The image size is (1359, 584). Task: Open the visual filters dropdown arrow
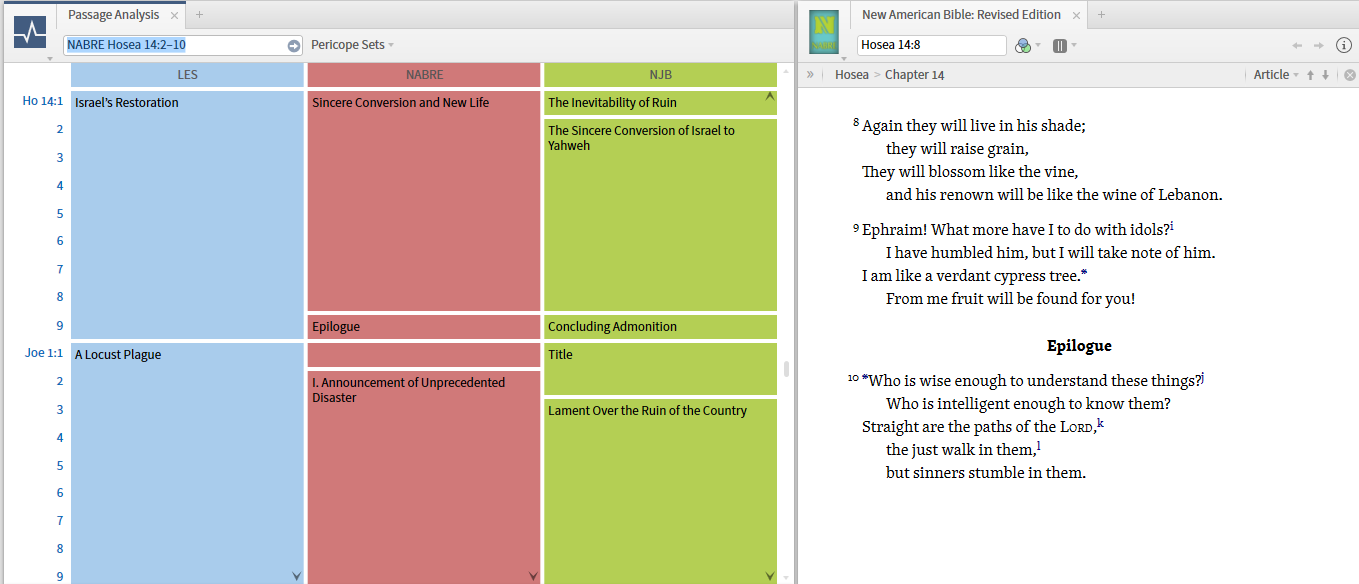pyautogui.click(x=1038, y=45)
